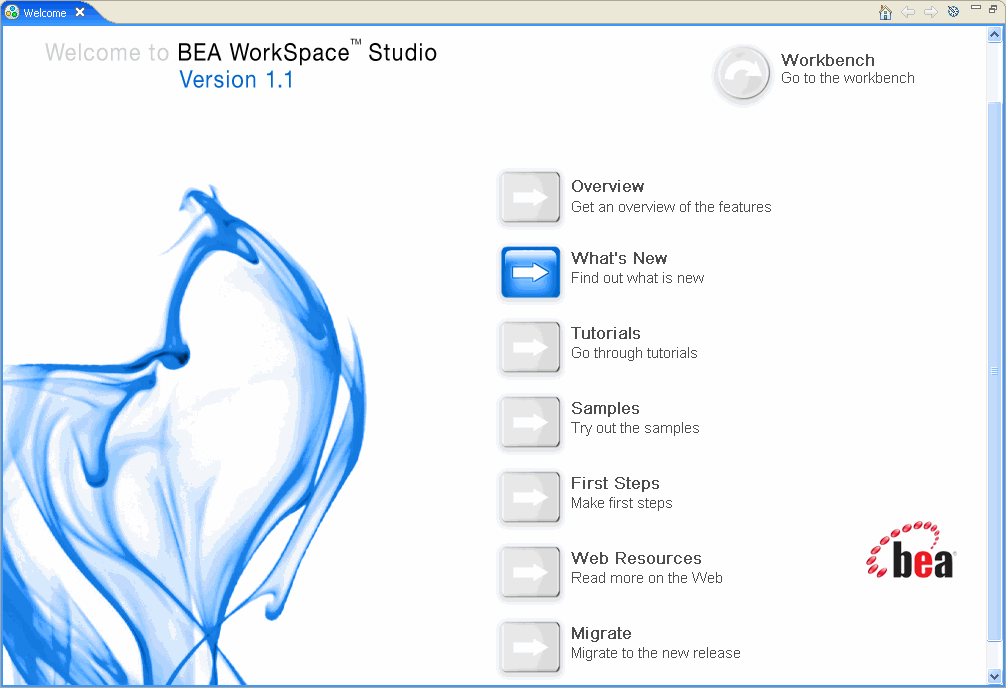
Task: Open the Samples link
Action: click(x=605, y=408)
